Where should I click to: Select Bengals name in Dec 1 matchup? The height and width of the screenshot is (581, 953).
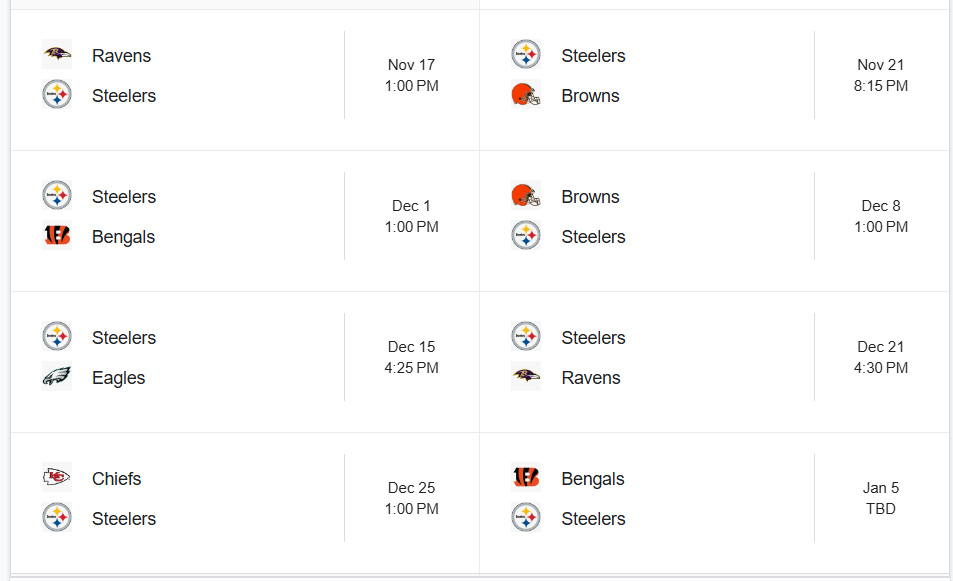123,237
